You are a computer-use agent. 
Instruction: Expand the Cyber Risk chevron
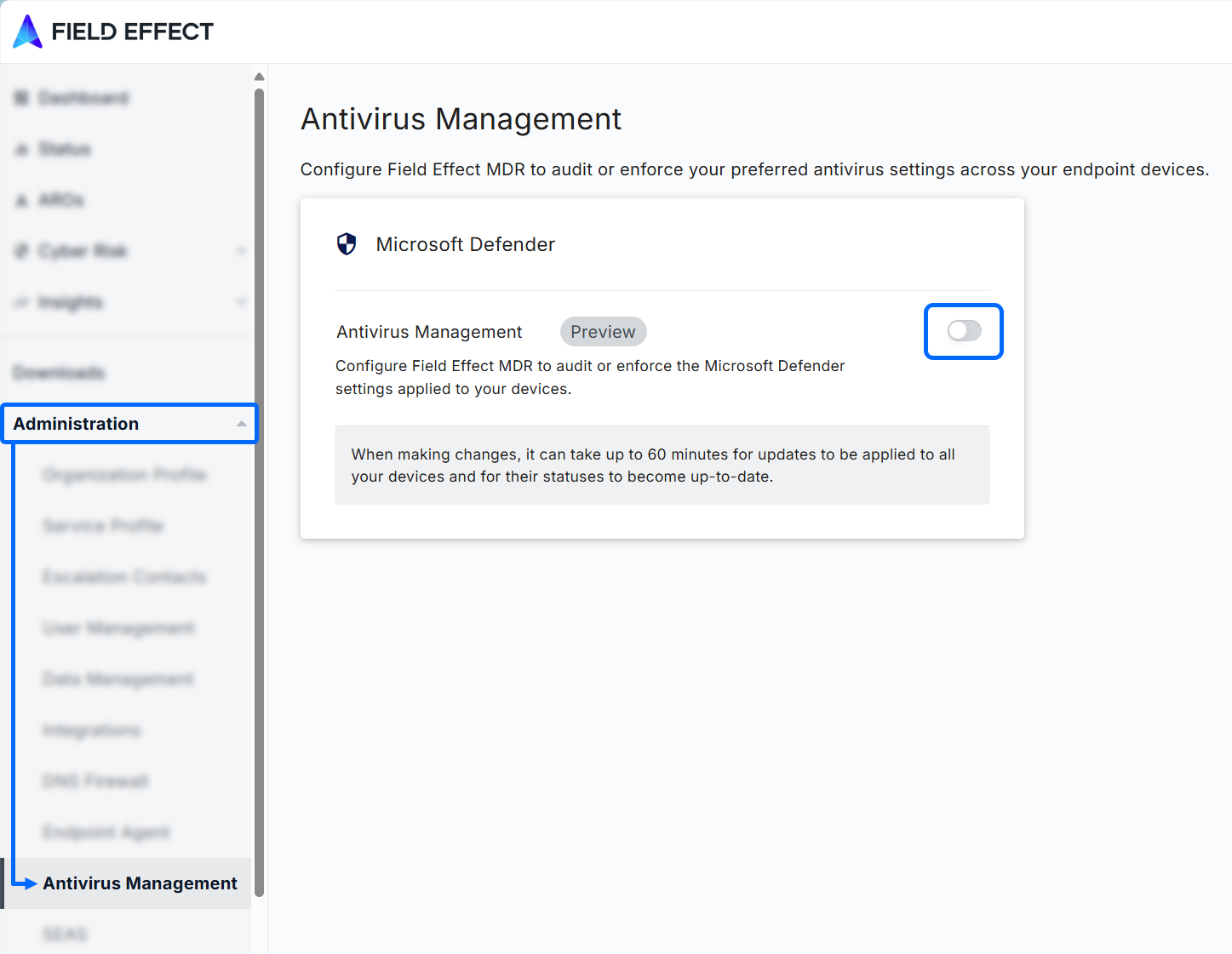click(242, 251)
